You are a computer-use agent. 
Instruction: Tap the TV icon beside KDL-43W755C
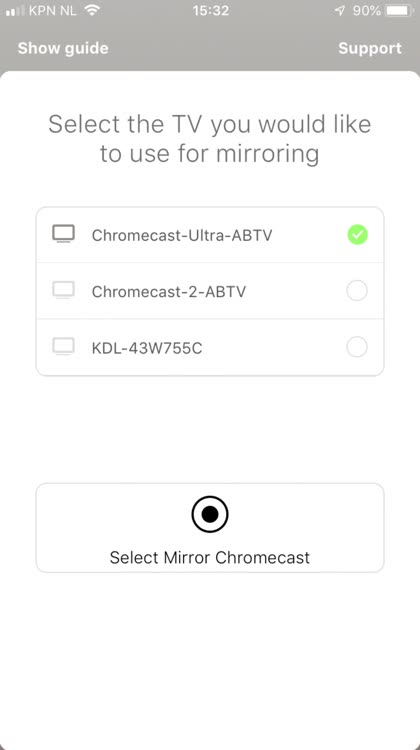pyautogui.click(x=63, y=346)
